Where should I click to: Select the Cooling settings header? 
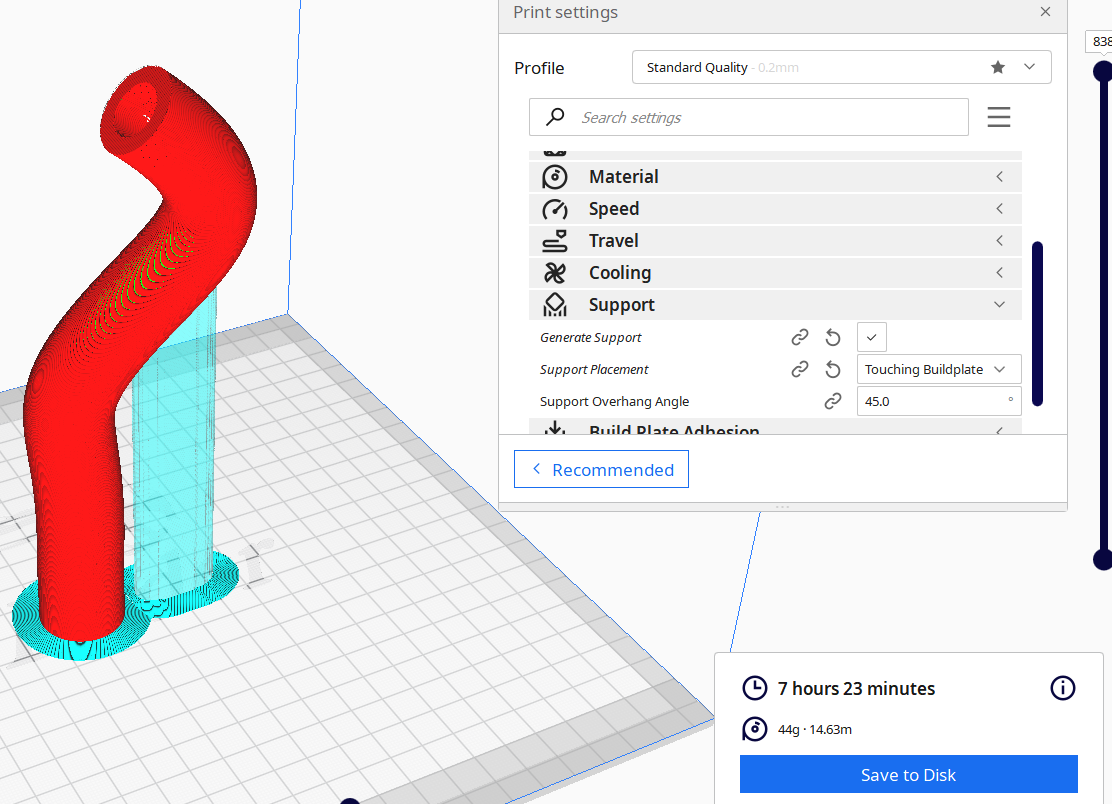[x=775, y=272]
